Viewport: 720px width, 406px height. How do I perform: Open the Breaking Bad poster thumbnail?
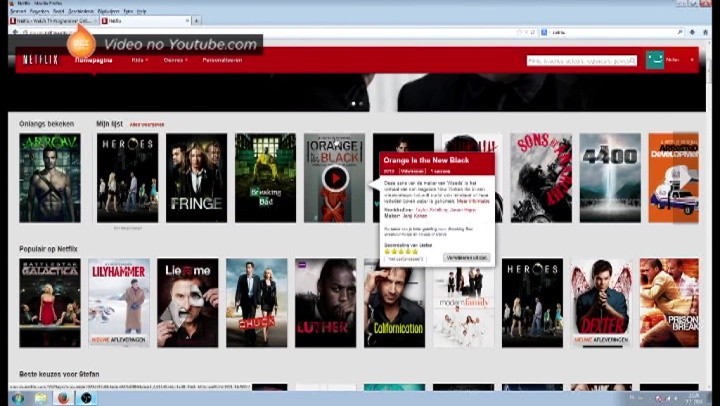(x=265, y=178)
